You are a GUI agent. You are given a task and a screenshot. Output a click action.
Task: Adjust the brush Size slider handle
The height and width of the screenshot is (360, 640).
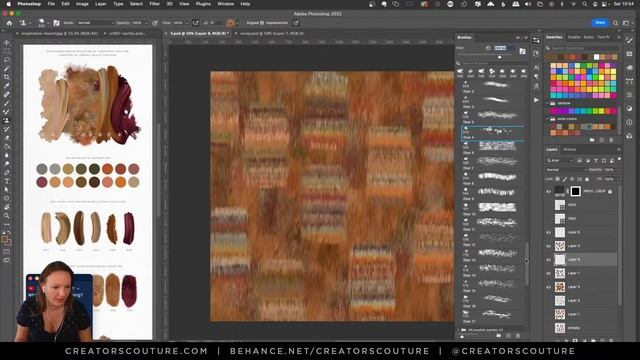click(500, 57)
